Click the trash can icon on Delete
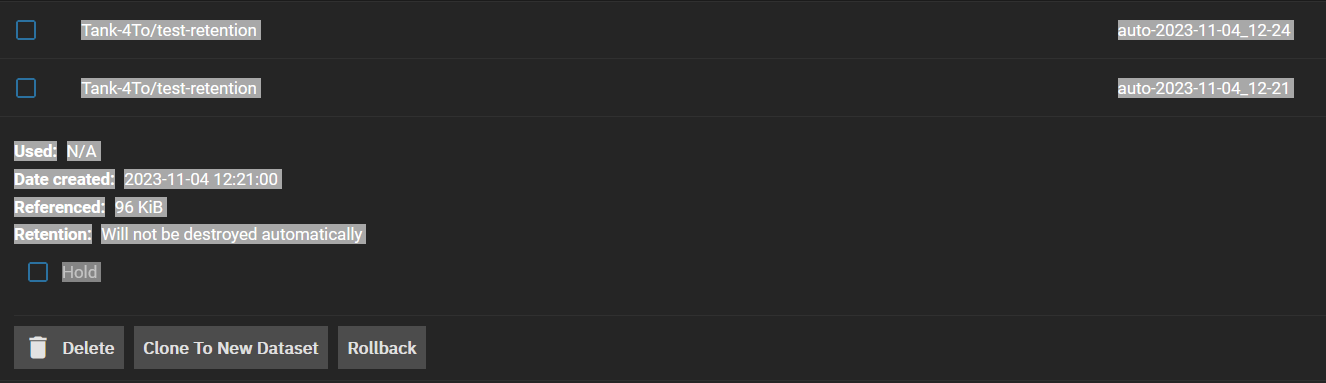Image resolution: width=1326 pixels, height=383 pixels. [38, 348]
